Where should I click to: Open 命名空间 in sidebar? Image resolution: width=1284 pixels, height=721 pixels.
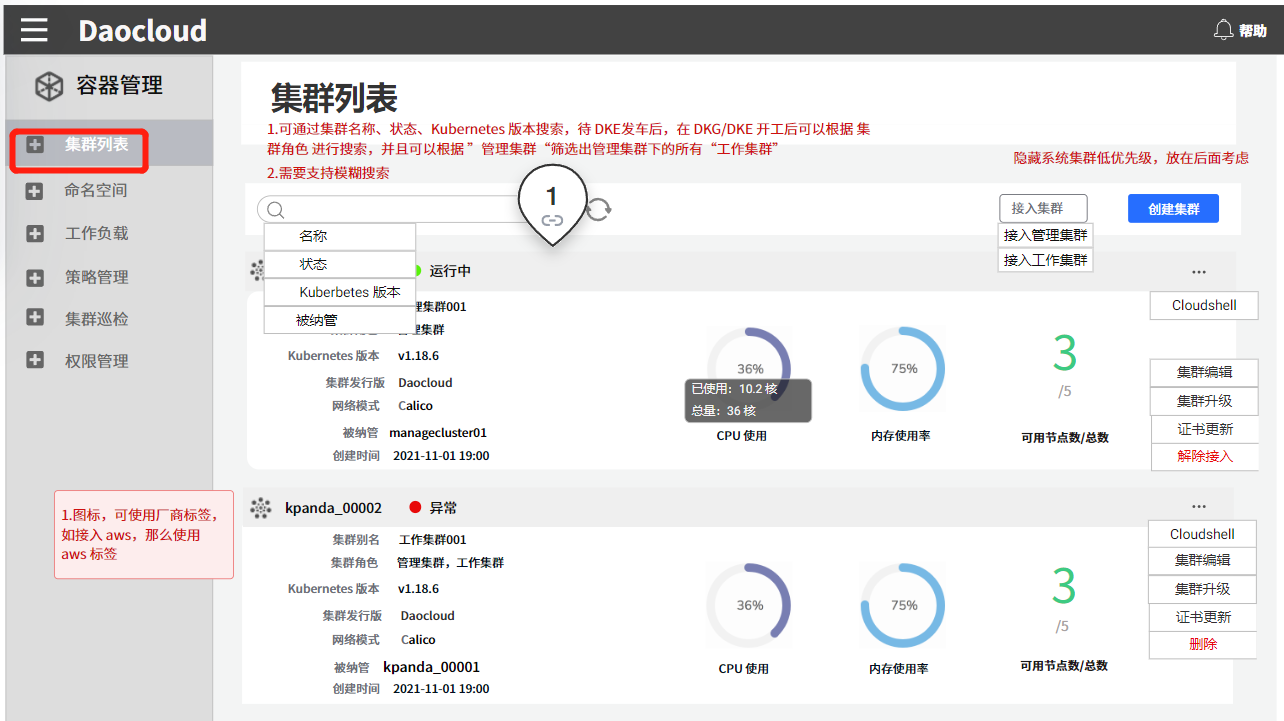(96, 191)
